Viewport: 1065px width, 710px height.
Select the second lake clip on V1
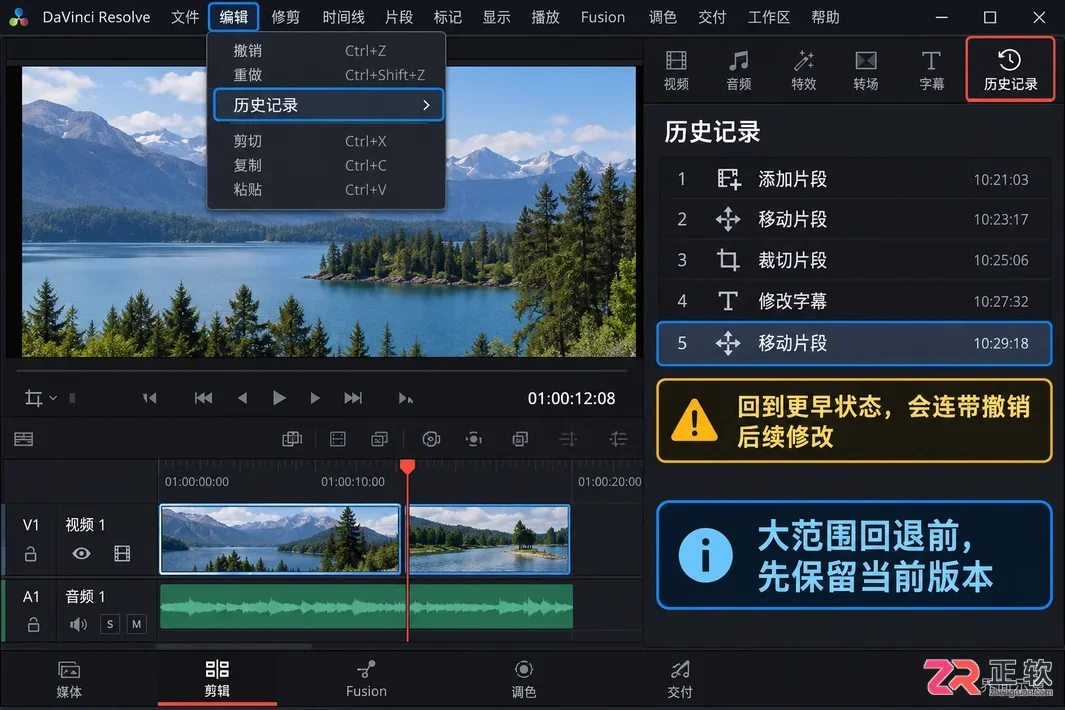coord(489,539)
